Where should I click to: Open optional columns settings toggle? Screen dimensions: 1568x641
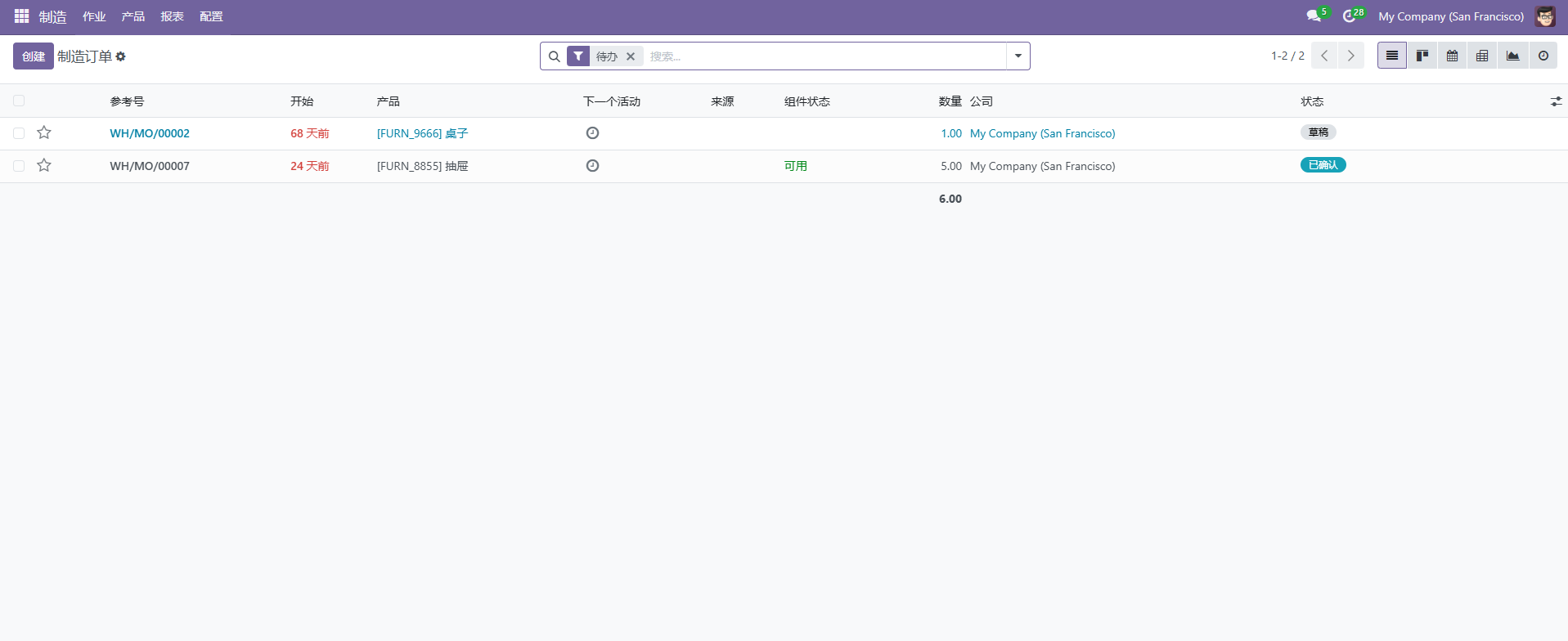(1555, 101)
